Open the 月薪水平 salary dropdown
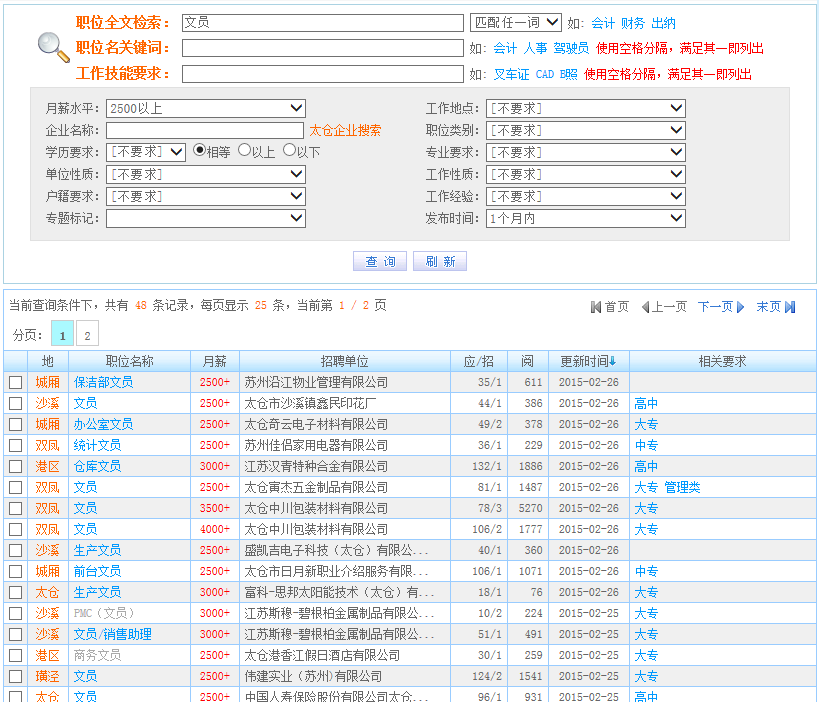 (x=205, y=108)
